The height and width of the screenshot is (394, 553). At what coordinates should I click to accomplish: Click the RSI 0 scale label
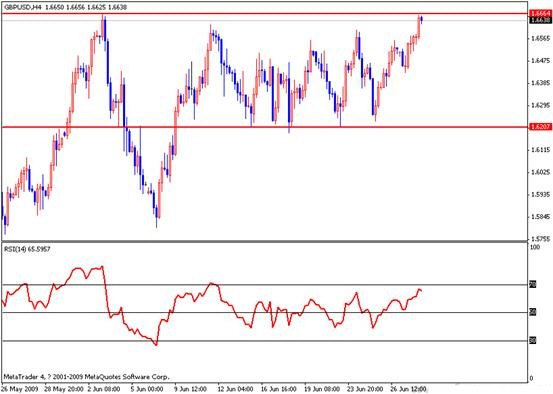pyautogui.click(x=532, y=378)
